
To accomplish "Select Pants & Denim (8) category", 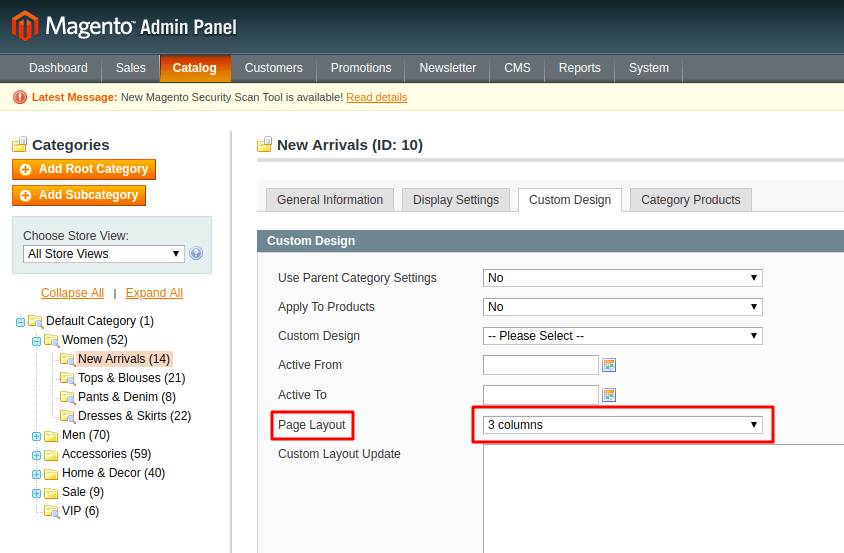I will pos(127,397).
